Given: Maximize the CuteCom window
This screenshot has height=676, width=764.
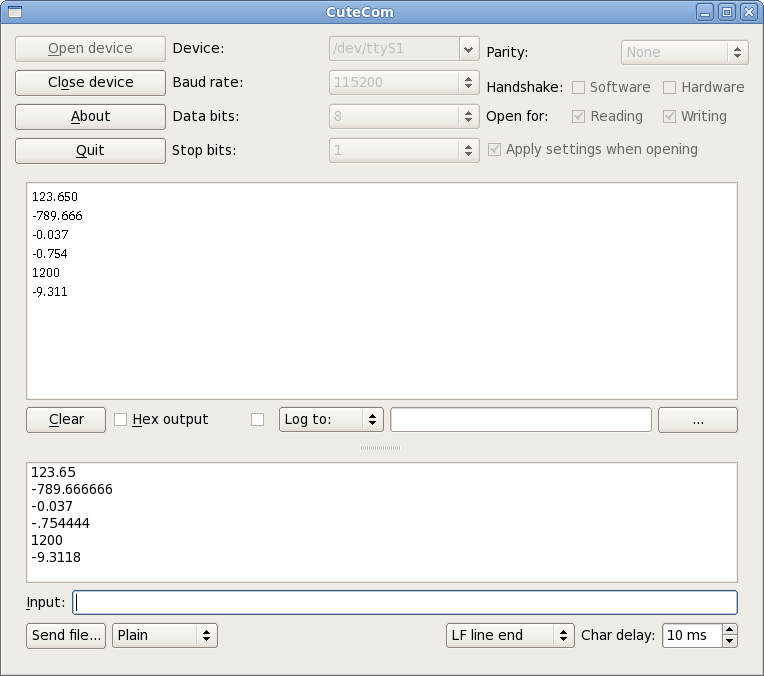Looking at the screenshot, I should [726, 12].
